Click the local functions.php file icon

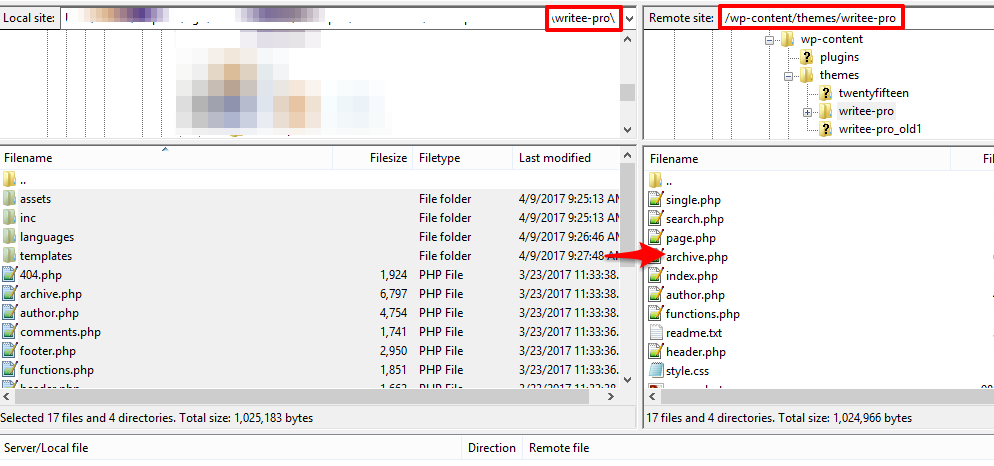coord(9,370)
